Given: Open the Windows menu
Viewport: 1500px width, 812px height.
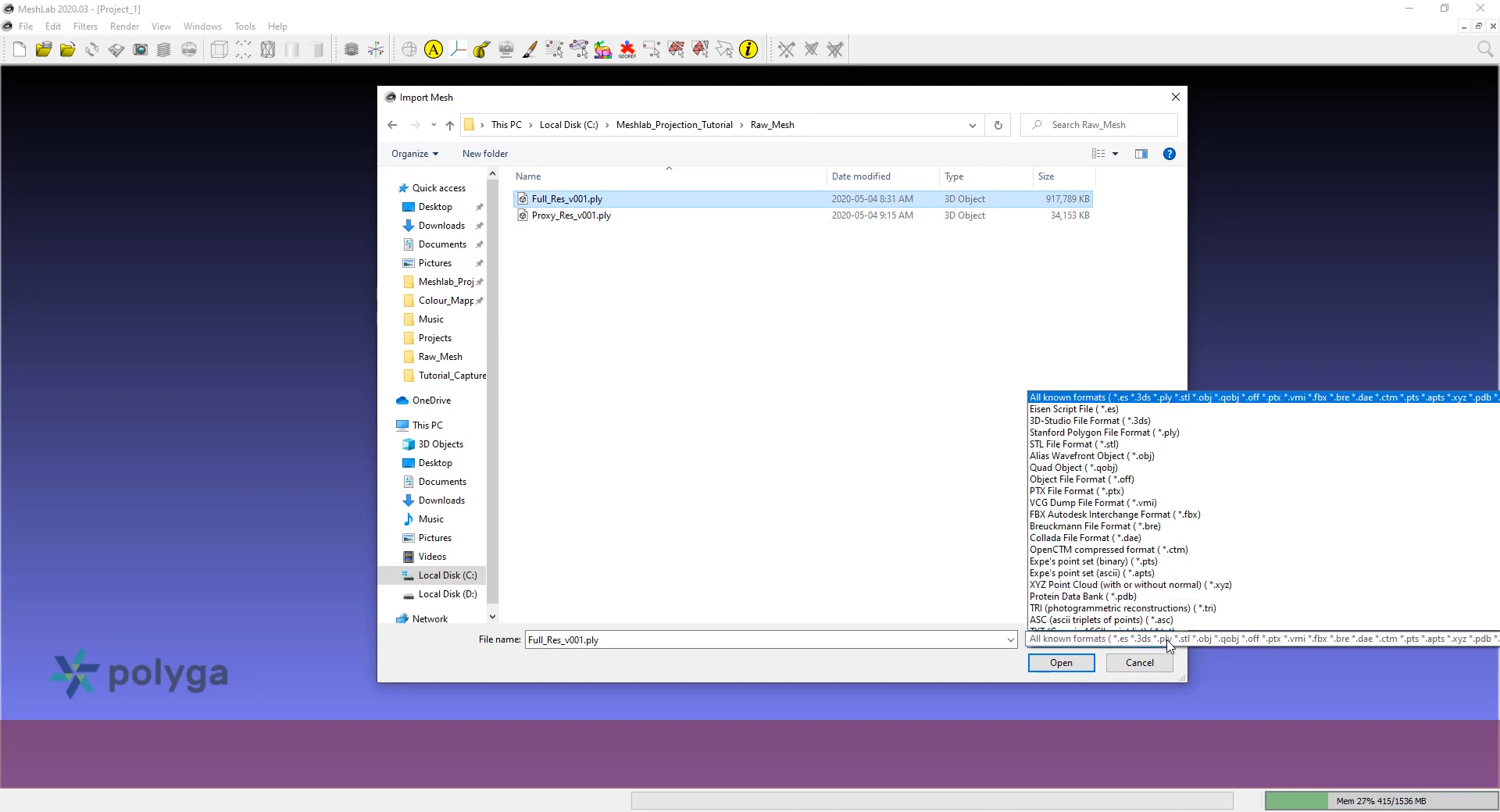Looking at the screenshot, I should [x=202, y=27].
